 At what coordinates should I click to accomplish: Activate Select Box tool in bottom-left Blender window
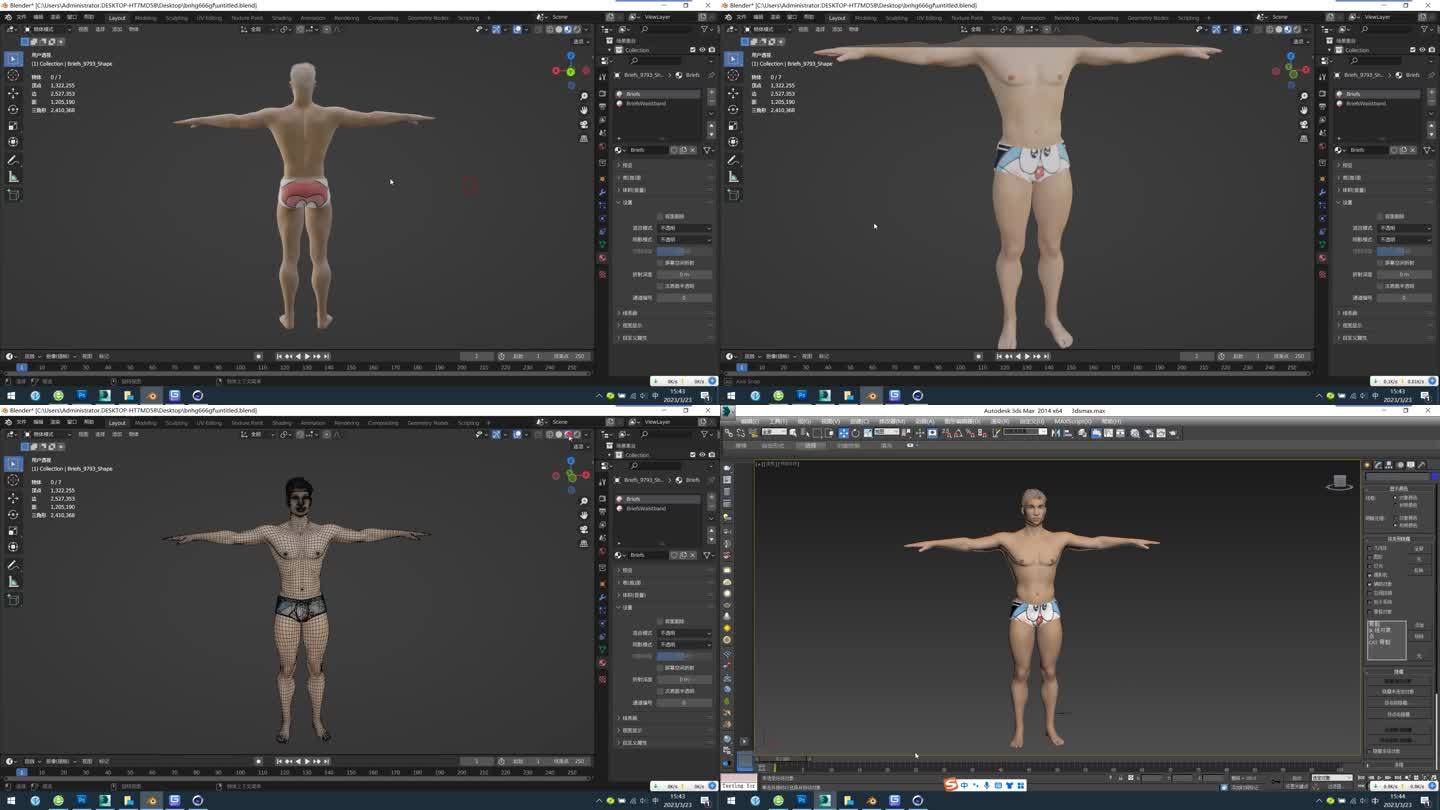pos(13,463)
